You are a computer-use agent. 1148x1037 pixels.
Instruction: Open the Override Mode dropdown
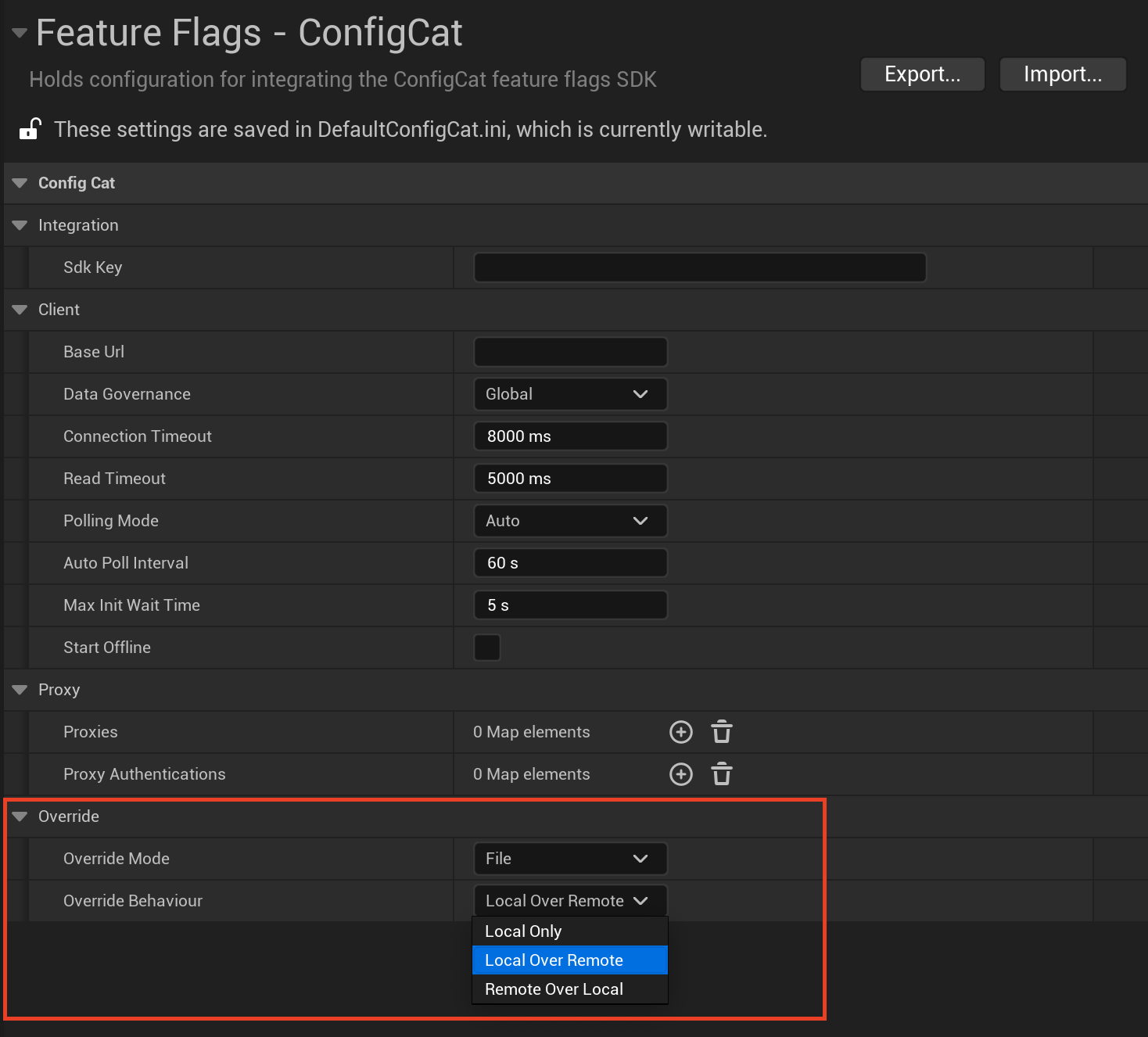[x=569, y=858]
